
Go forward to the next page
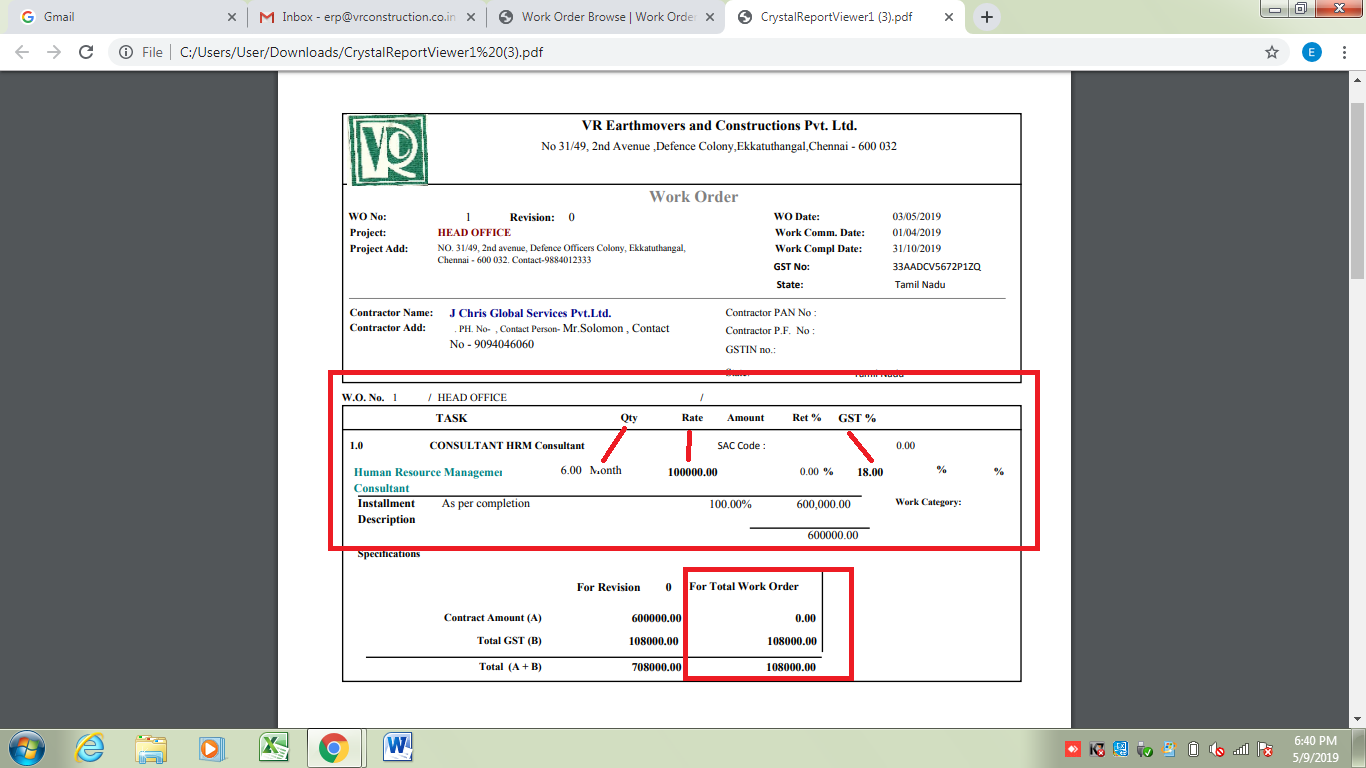[x=54, y=52]
